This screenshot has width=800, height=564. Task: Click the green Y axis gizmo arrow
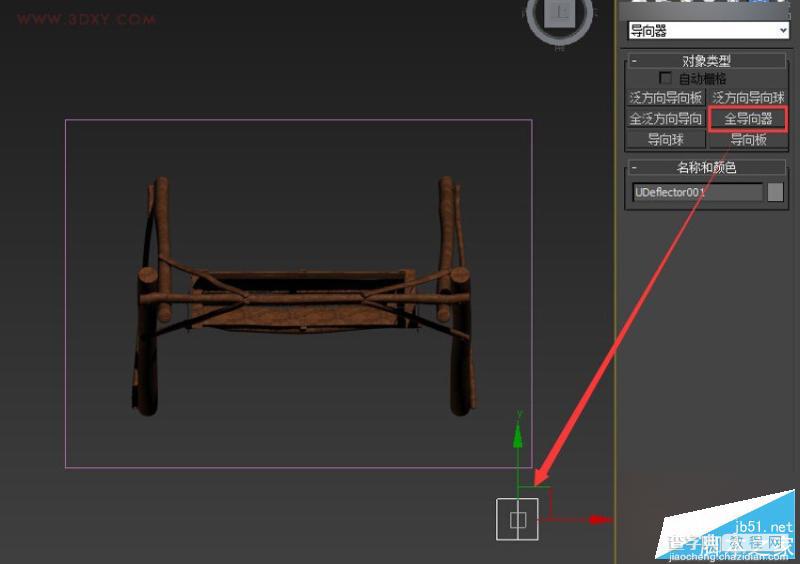[x=518, y=436]
